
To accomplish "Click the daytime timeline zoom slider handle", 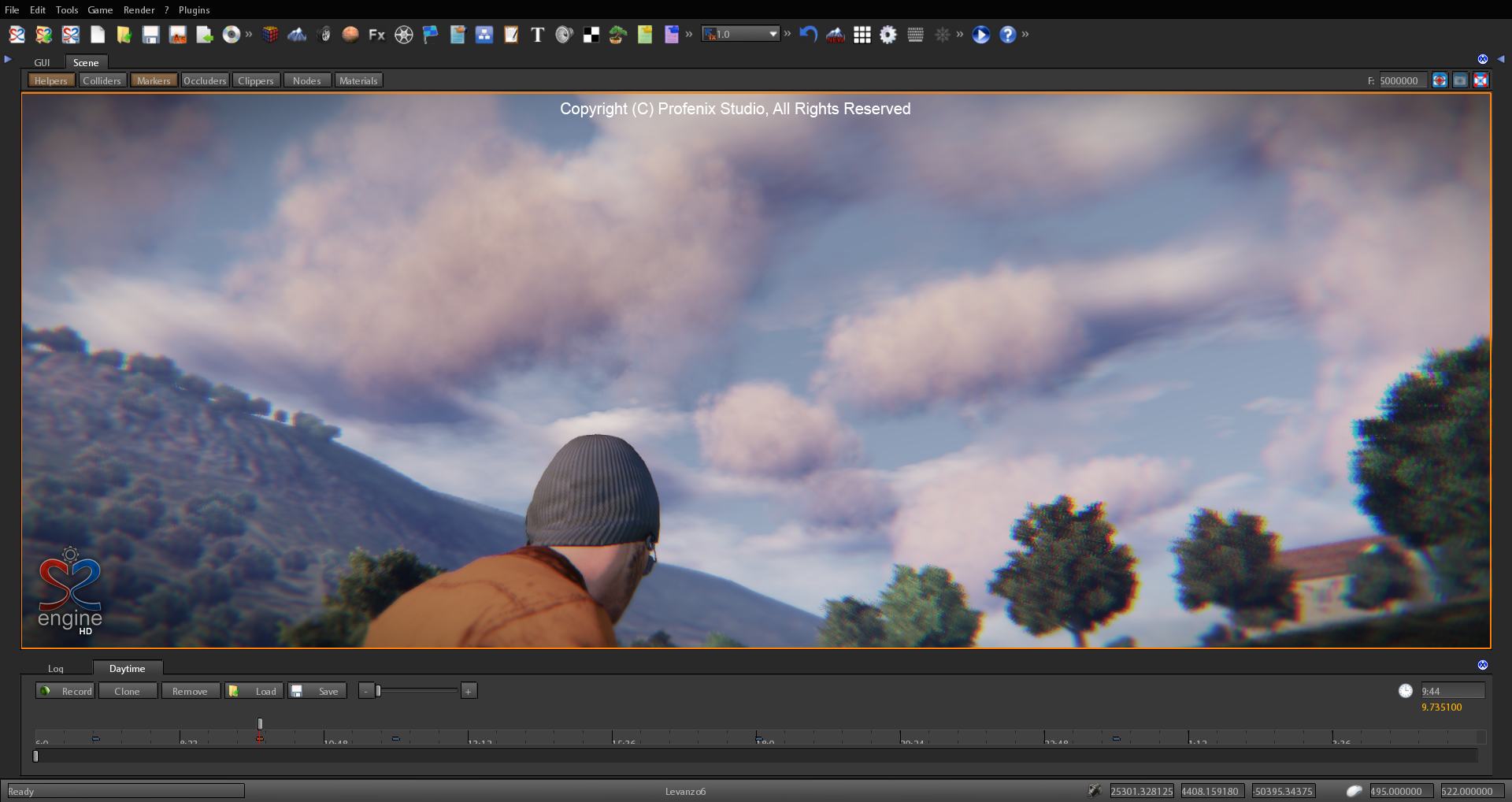I will [378, 691].
